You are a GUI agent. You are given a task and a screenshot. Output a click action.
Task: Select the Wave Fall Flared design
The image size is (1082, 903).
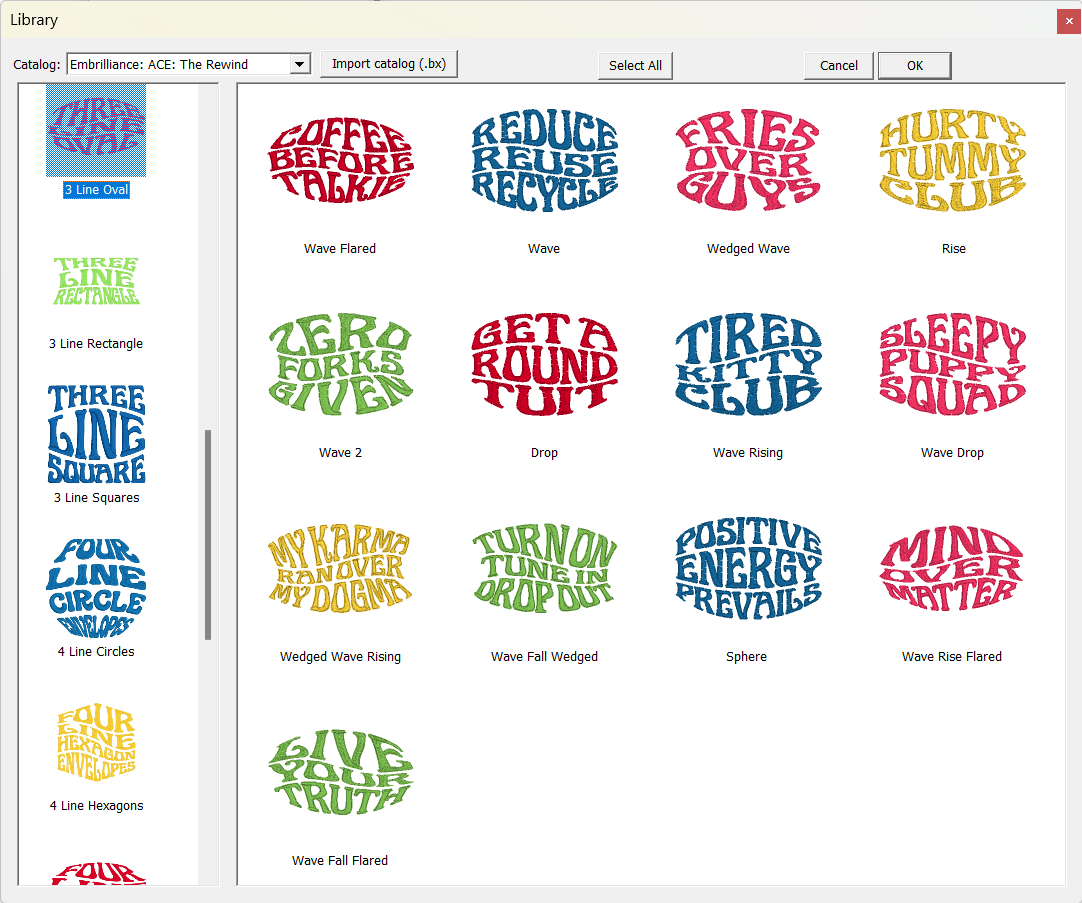[340, 772]
